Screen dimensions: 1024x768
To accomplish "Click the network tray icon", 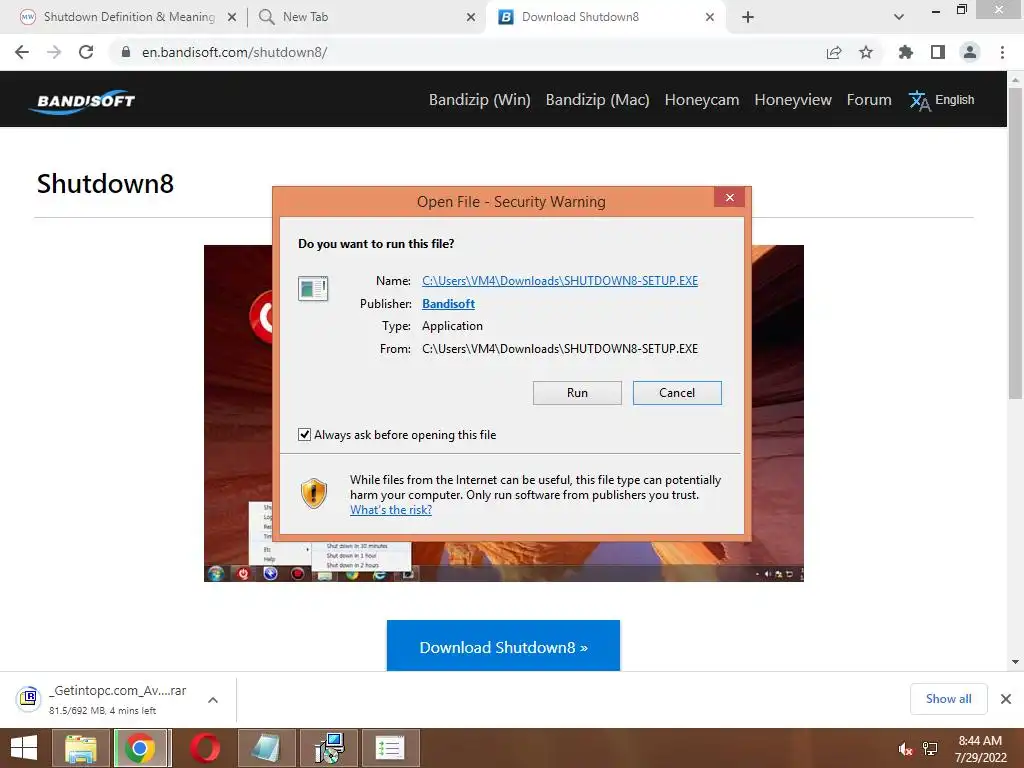I will [930, 749].
